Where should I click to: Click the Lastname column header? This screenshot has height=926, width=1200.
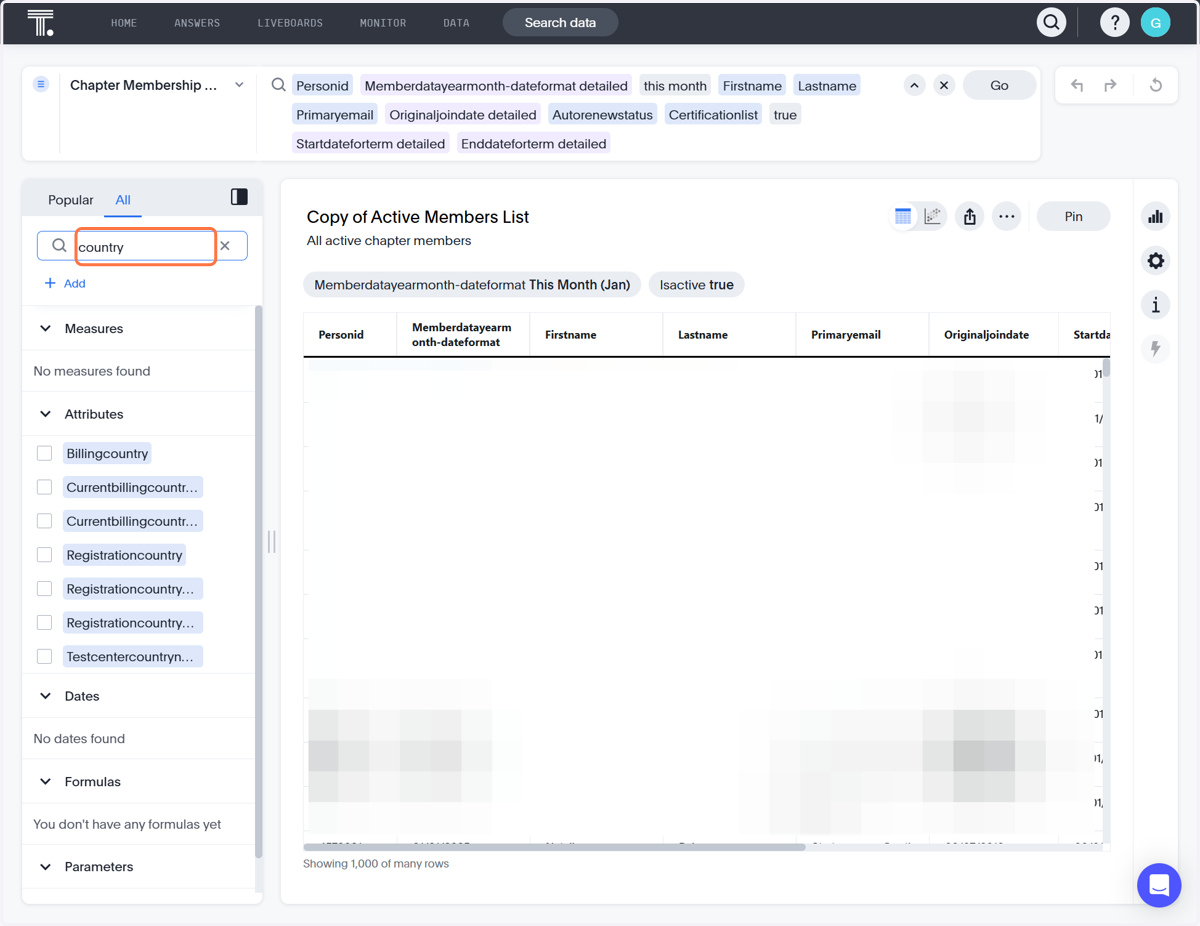(729, 335)
